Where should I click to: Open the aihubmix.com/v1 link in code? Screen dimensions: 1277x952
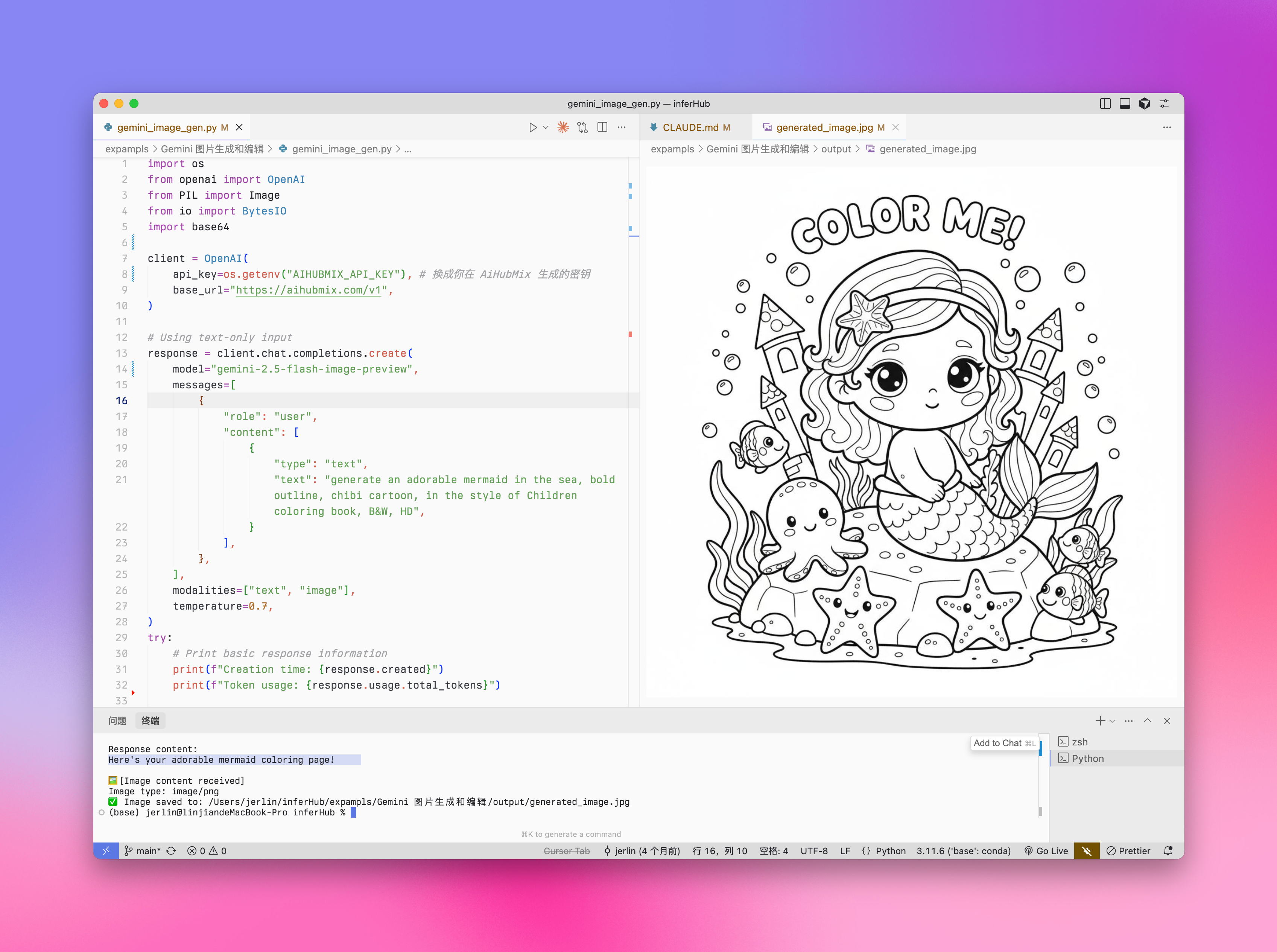click(x=308, y=290)
